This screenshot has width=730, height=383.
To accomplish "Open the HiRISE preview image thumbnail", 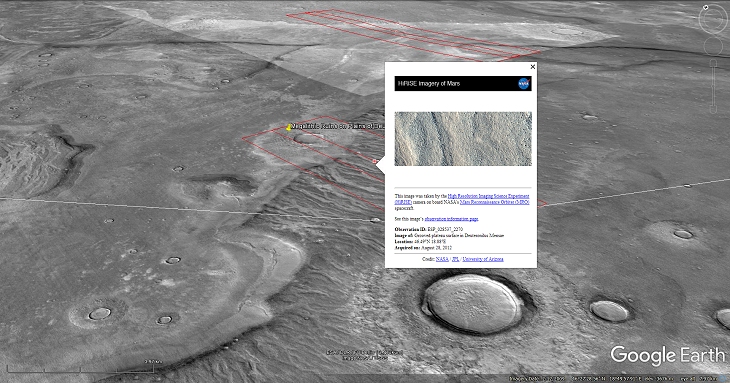I will tap(463, 139).
